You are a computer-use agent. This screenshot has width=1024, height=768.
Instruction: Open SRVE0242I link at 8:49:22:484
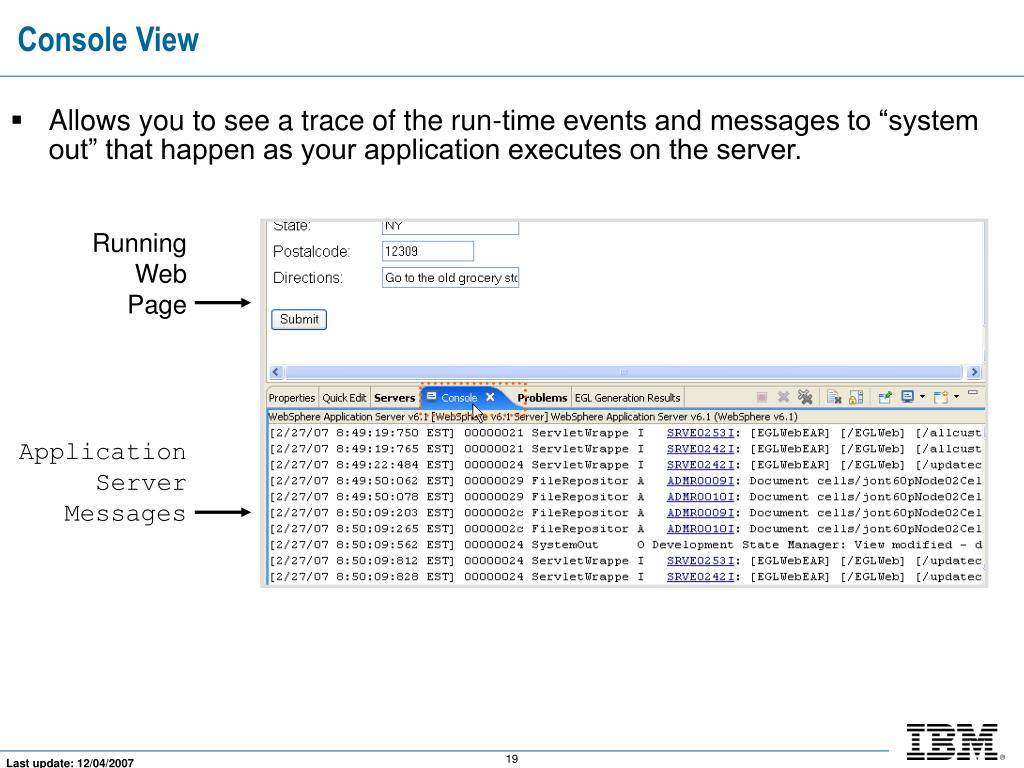700,465
